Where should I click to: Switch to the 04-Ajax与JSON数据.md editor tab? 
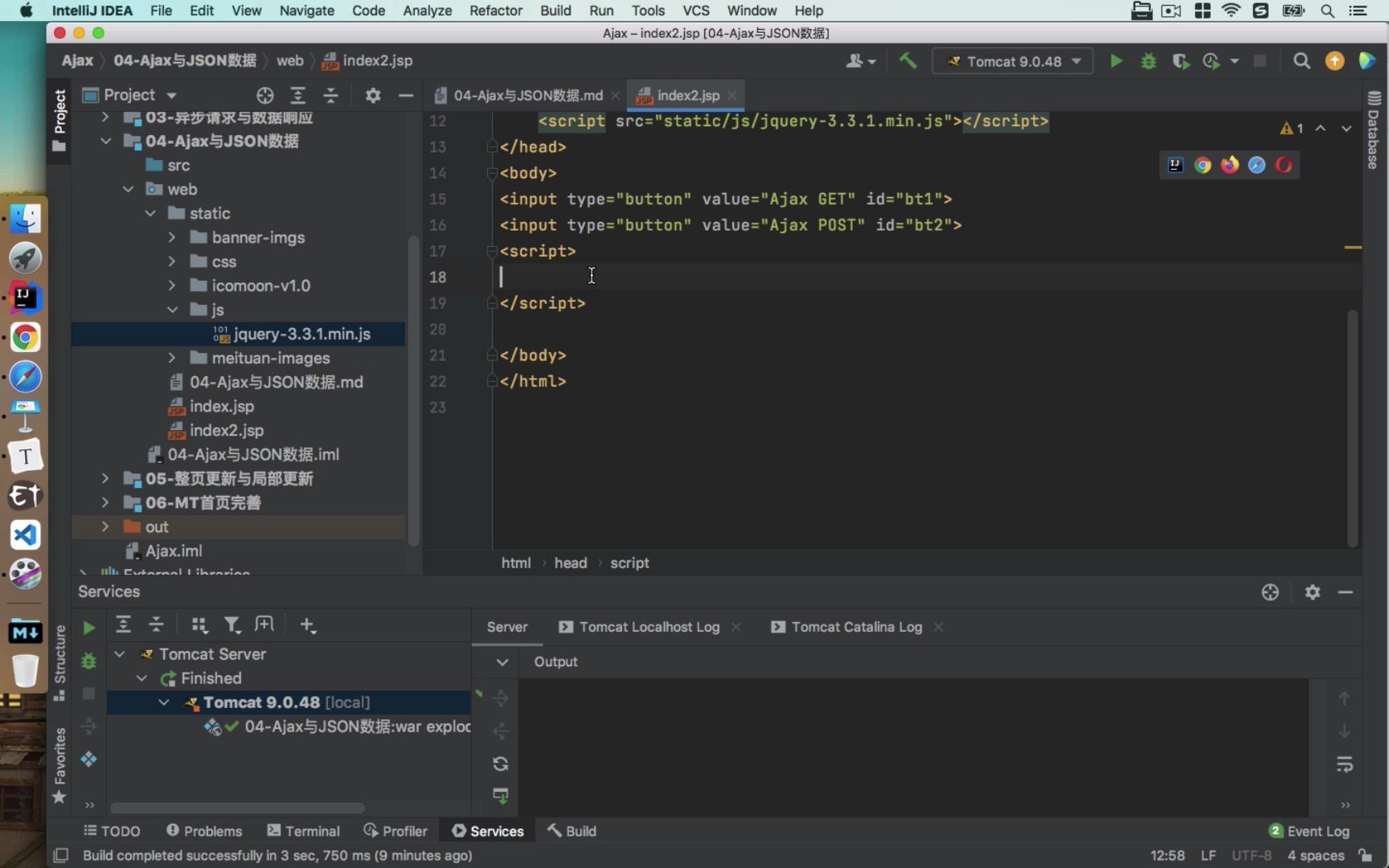[x=527, y=96]
